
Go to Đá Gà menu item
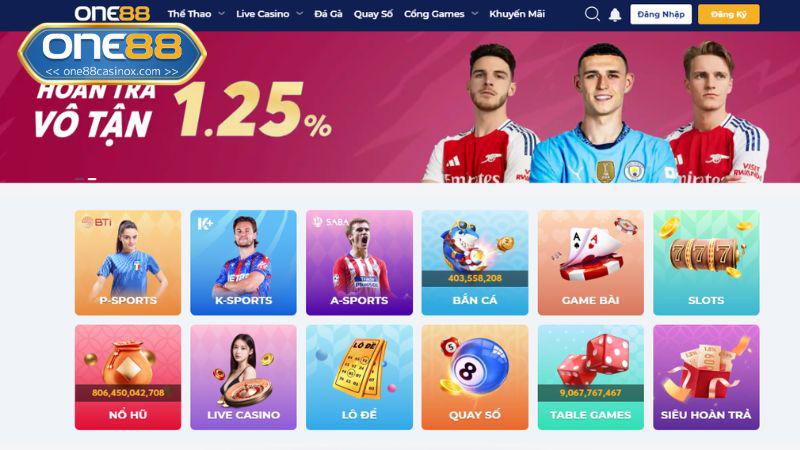coord(328,14)
